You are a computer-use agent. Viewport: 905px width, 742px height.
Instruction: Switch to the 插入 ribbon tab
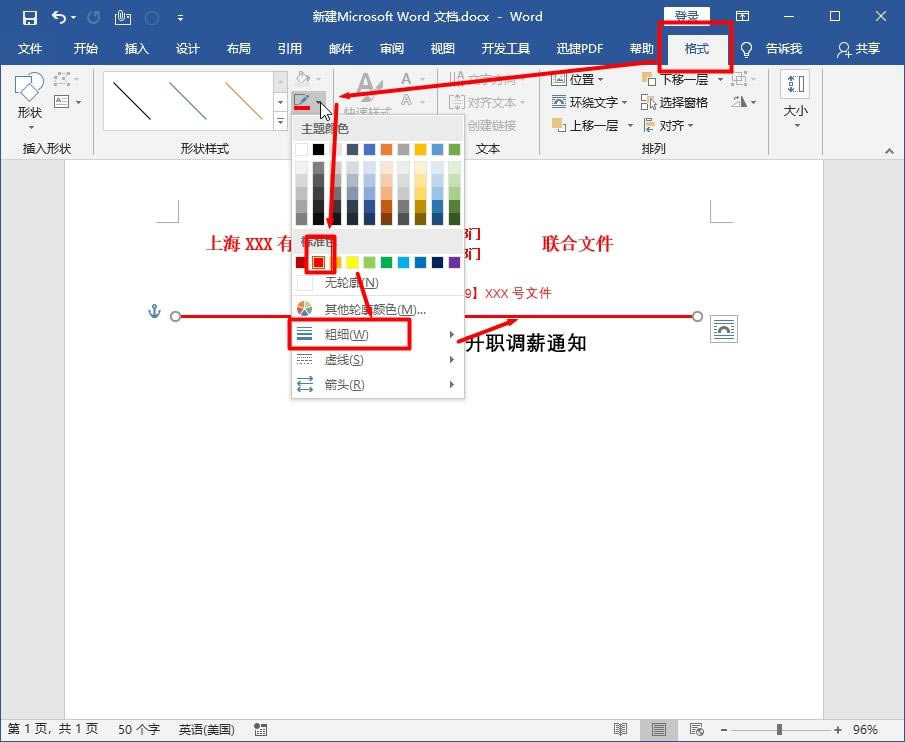tap(136, 47)
